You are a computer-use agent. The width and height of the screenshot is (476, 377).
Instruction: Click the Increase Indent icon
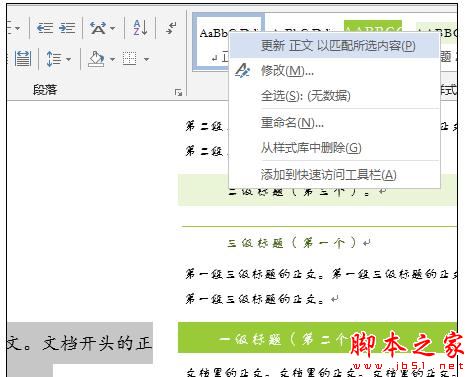tap(67, 28)
